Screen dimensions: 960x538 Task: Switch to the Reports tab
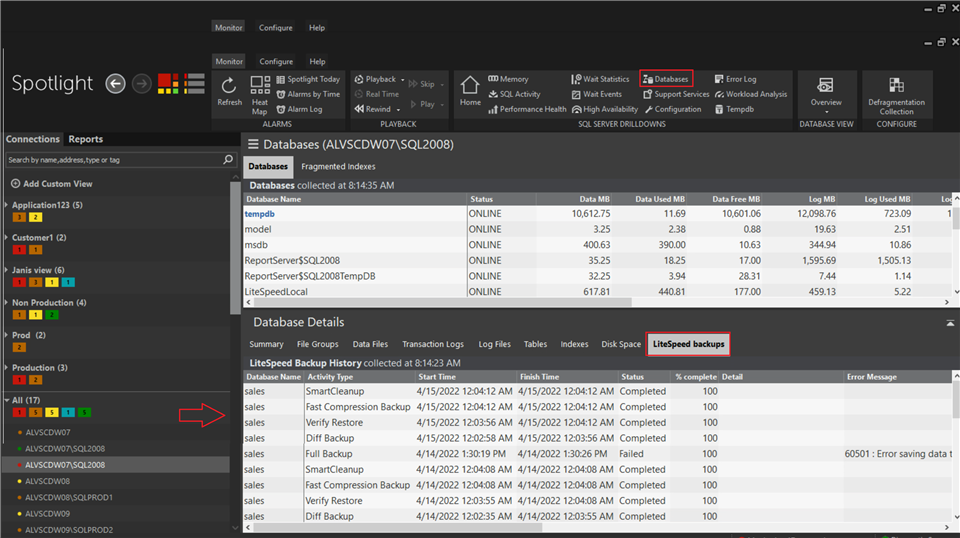pyautogui.click(x=86, y=139)
